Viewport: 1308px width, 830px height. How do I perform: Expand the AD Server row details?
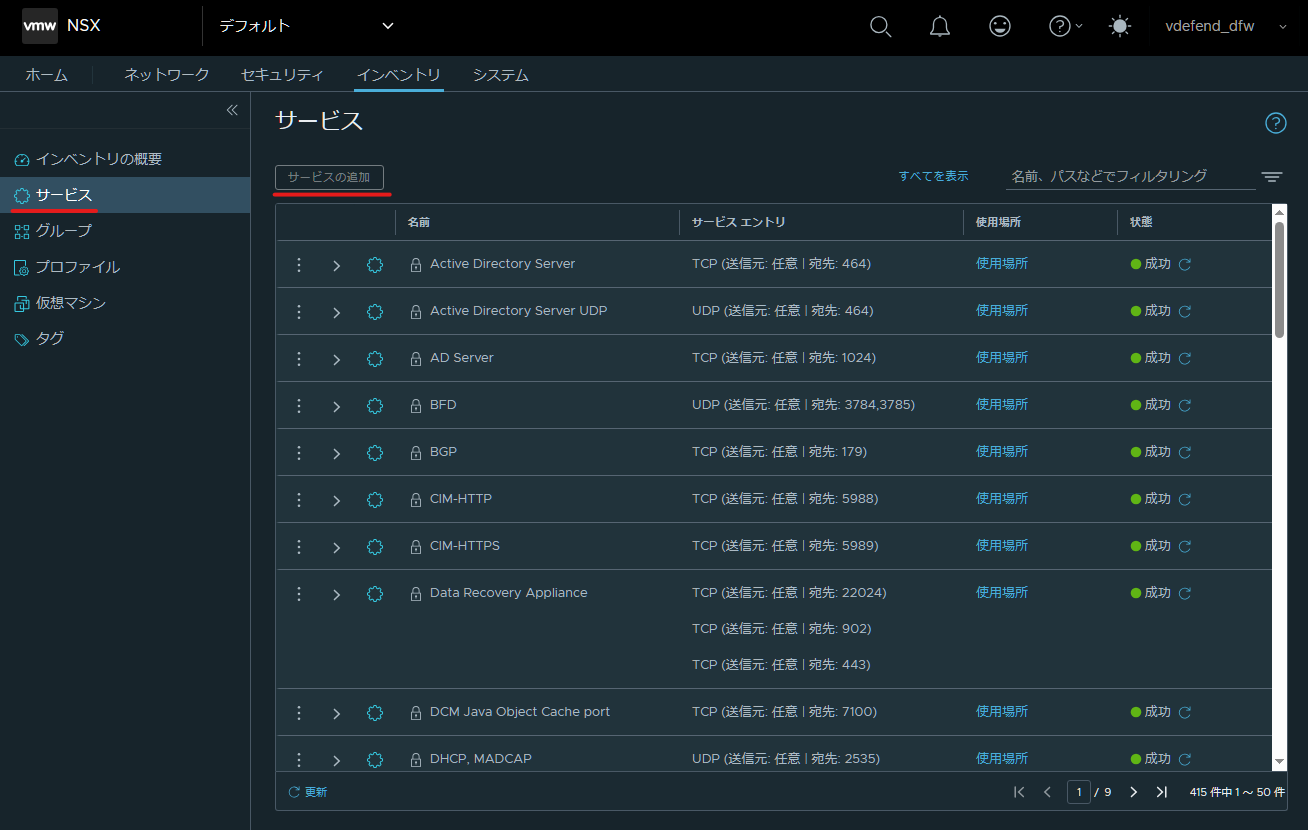point(337,359)
